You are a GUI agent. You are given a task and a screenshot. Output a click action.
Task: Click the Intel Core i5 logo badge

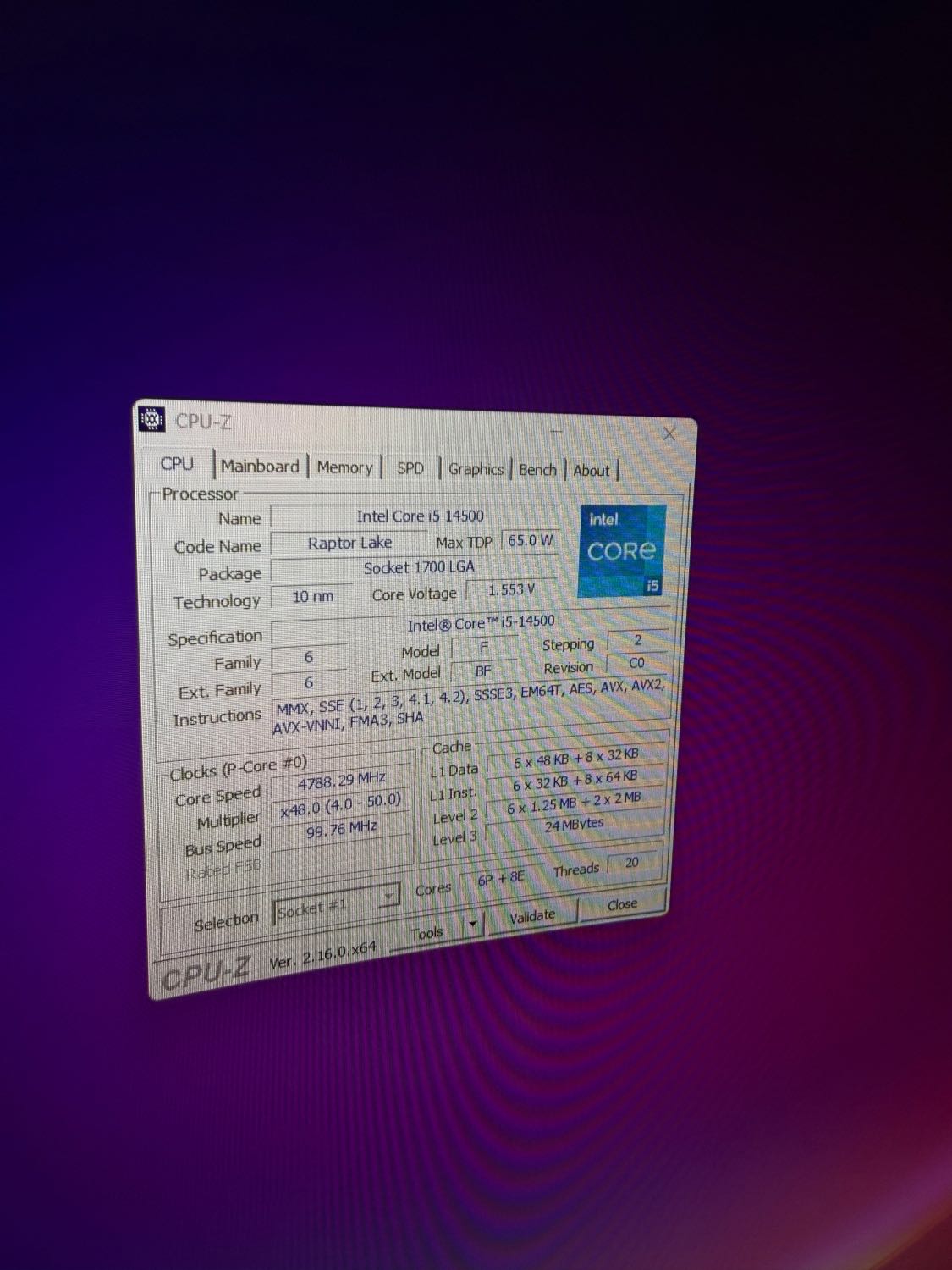tap(623, 551)
